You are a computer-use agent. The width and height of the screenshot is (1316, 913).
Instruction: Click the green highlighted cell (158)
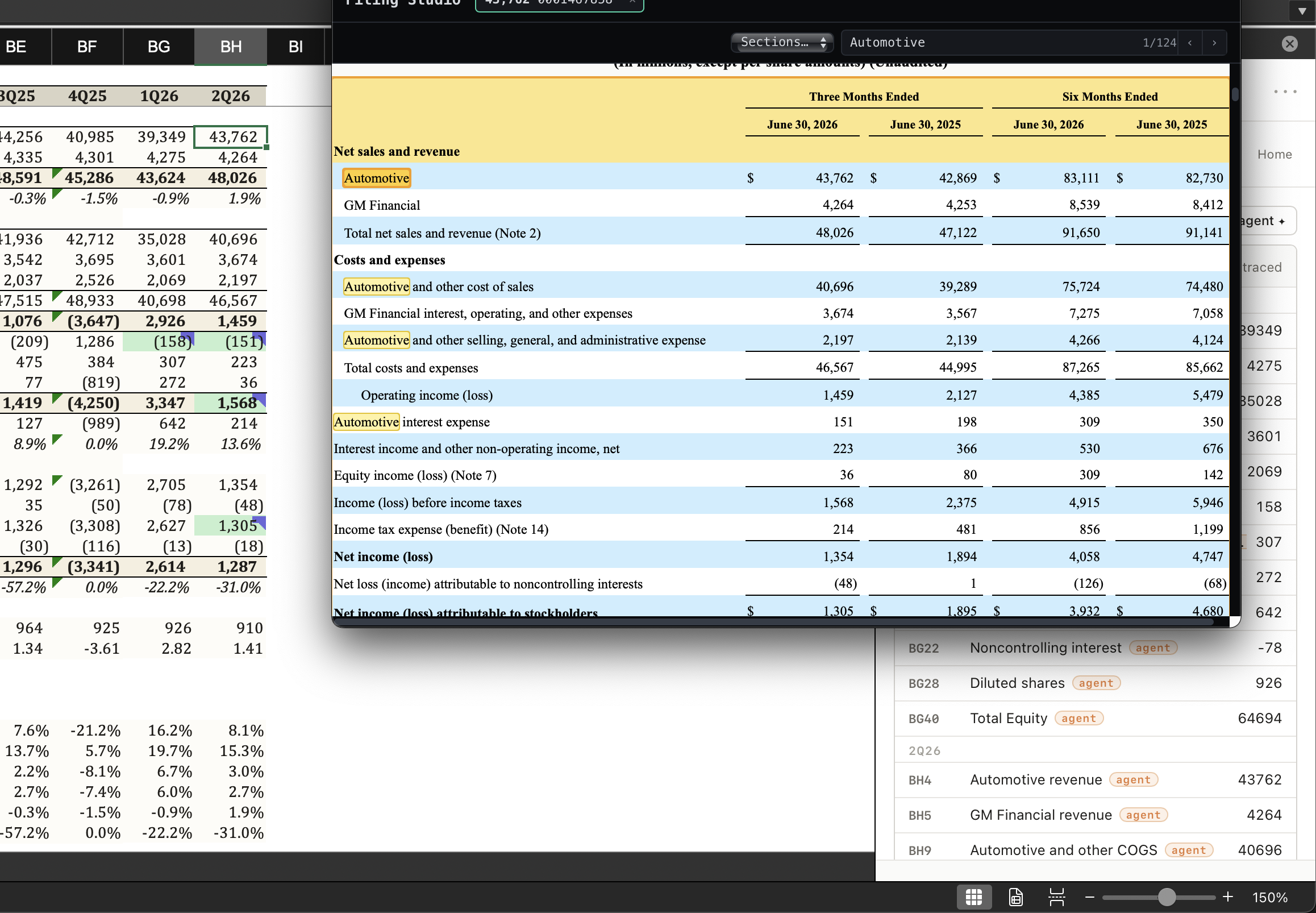click(x=159, y=342)
